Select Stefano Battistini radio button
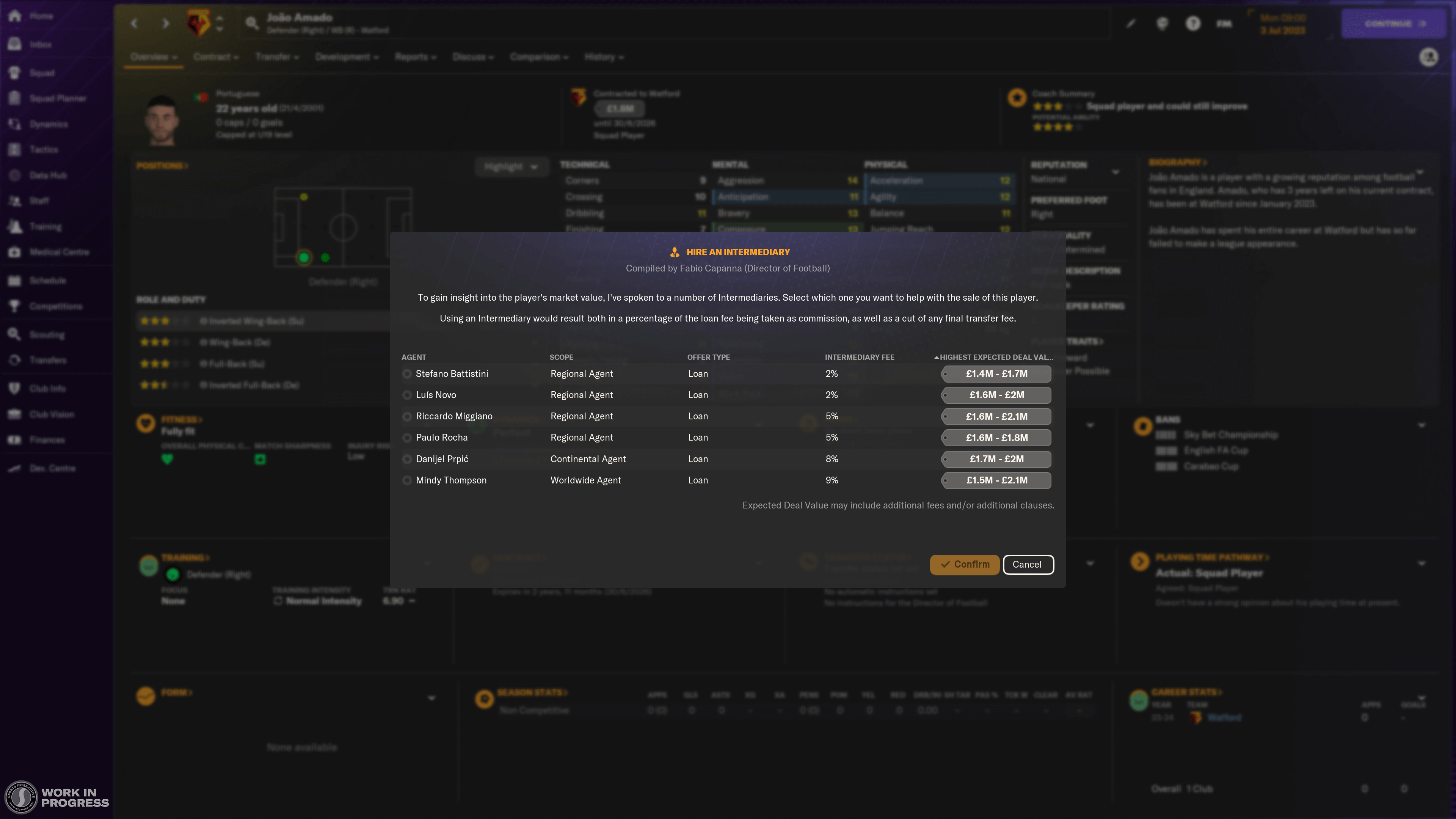Viewport: 1456px width, 819px height. 407,374
